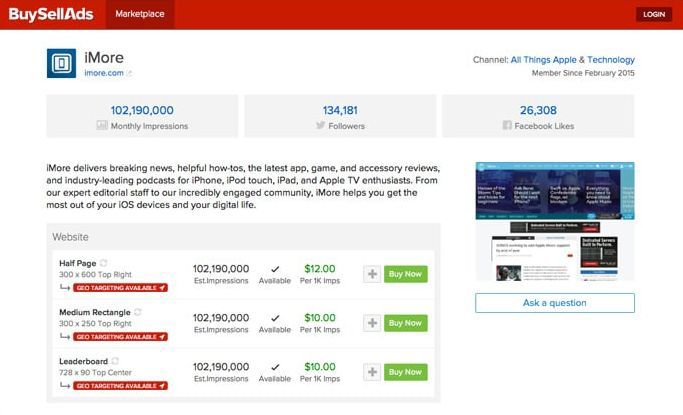
Task: Click Medium Rectangle estimated impressions value
Action: click(221, 318)
